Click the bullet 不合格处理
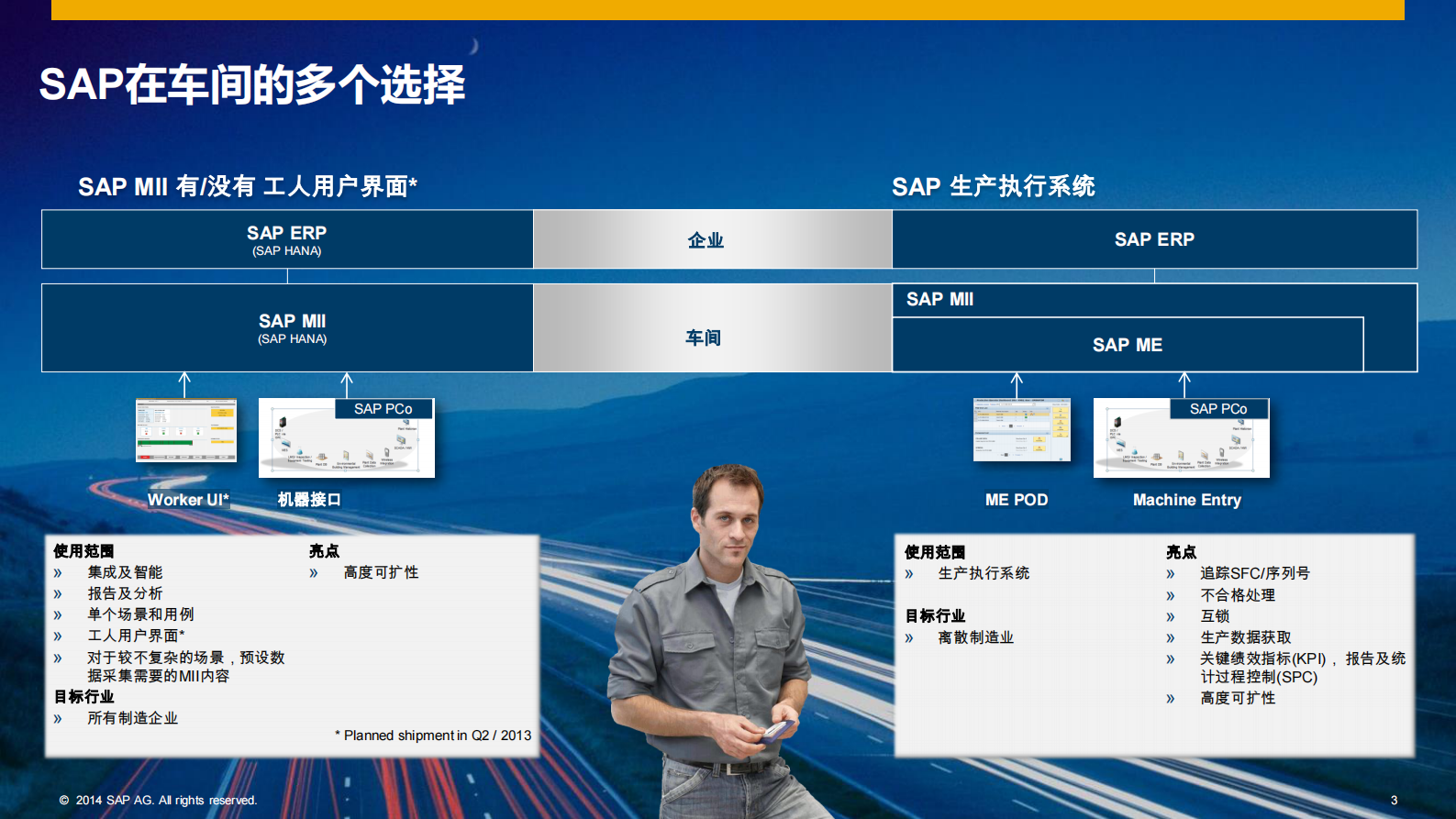The width and height of the screenshot is (1456, 819). tap(1238, 595)
